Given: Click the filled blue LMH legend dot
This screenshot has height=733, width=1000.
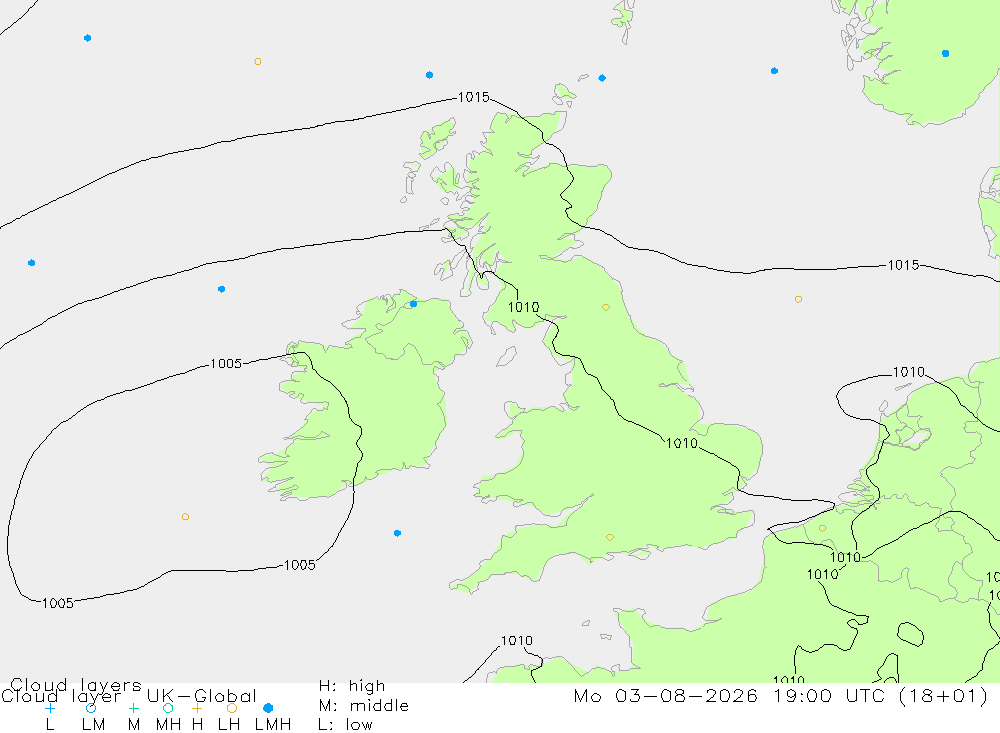Looking at the screenshot, I should point(268,708).
